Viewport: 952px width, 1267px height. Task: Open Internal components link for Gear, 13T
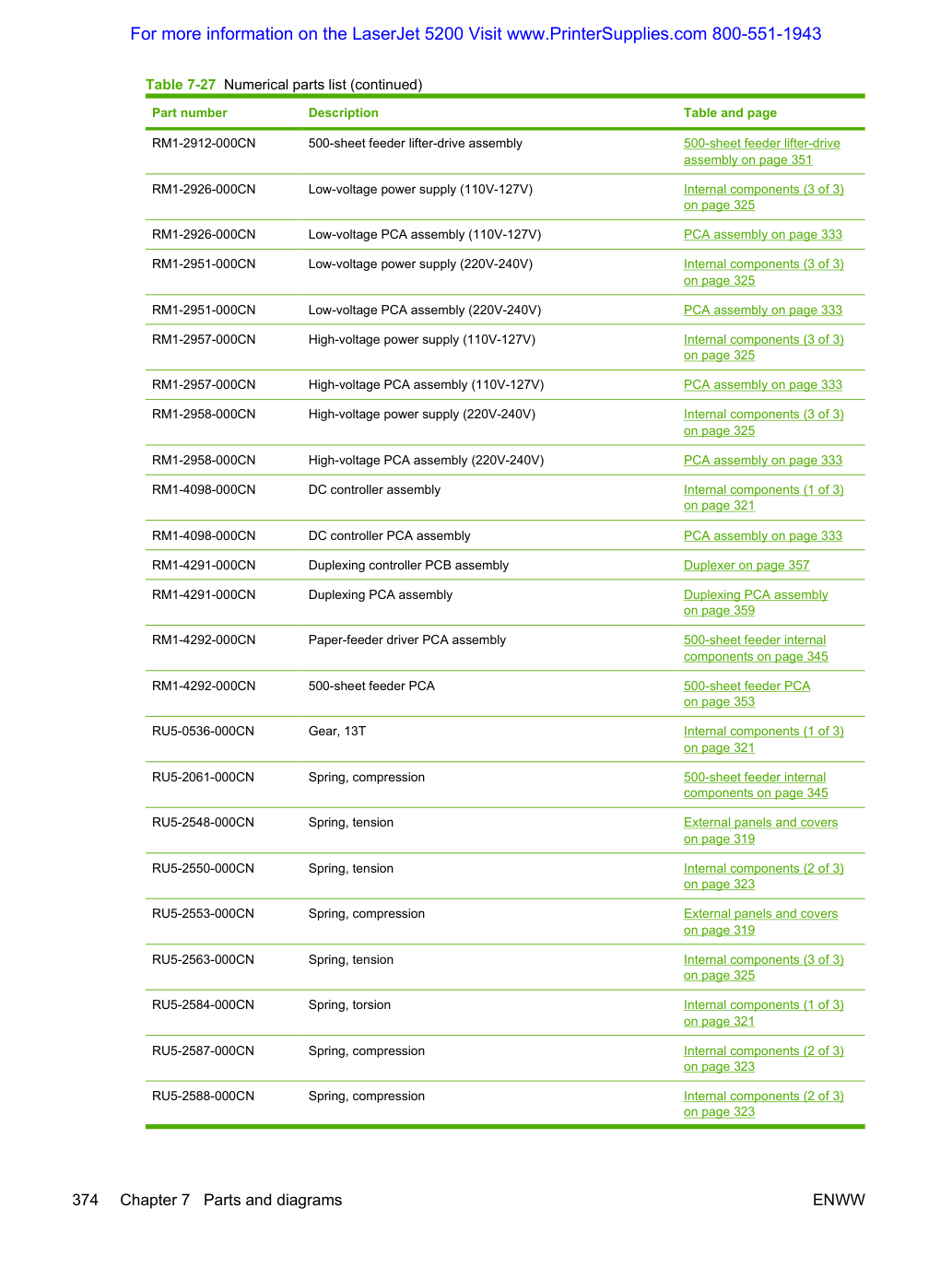763,739
